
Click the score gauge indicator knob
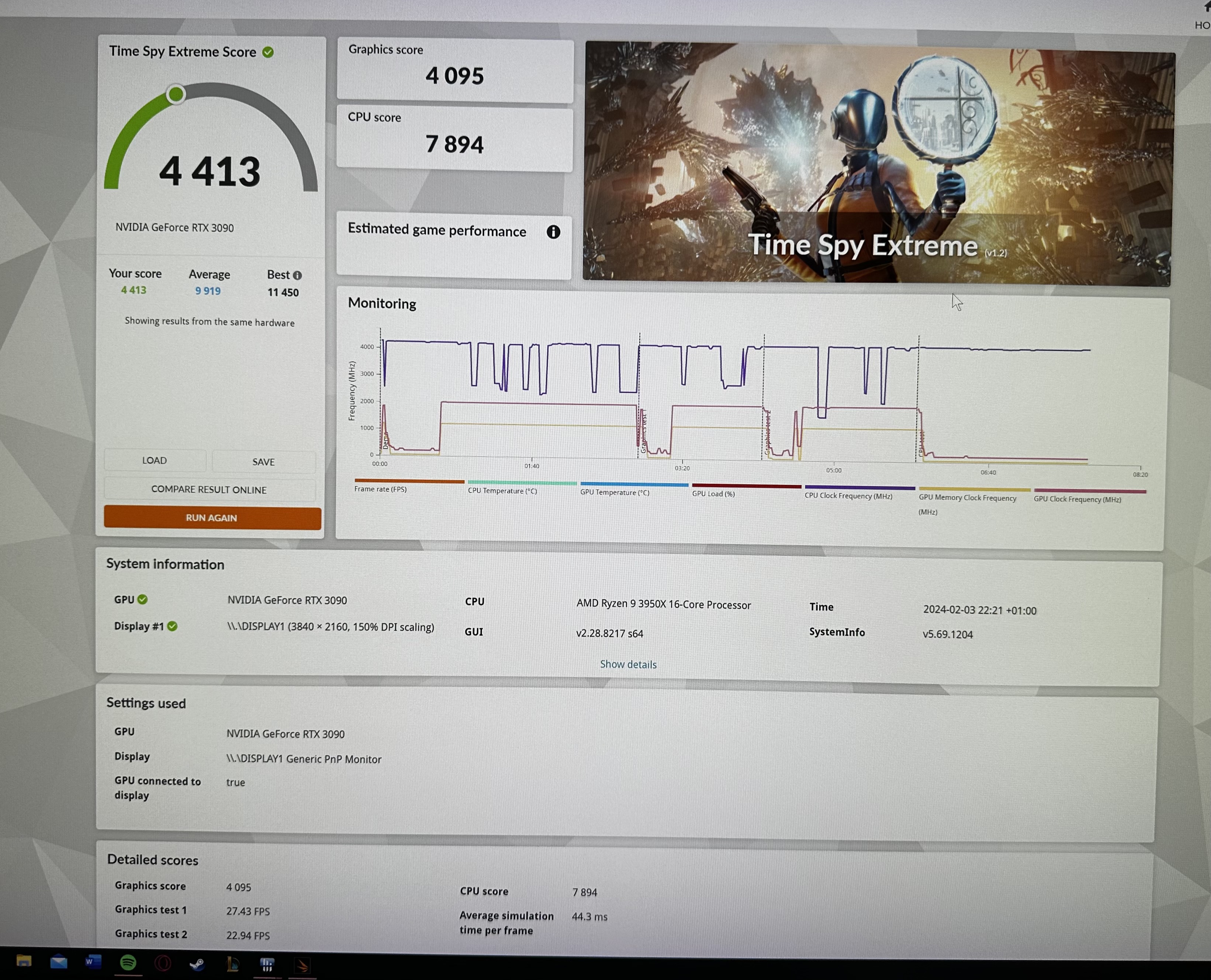point(176,94)
